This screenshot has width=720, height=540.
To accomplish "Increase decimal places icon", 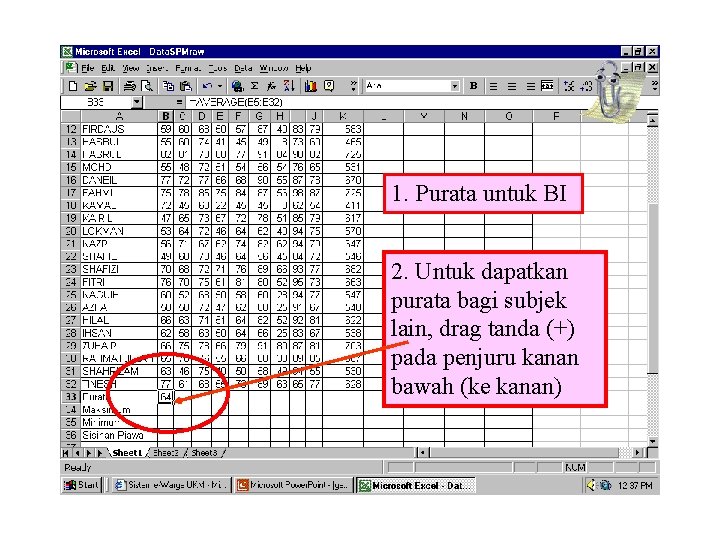I will 569,86.
